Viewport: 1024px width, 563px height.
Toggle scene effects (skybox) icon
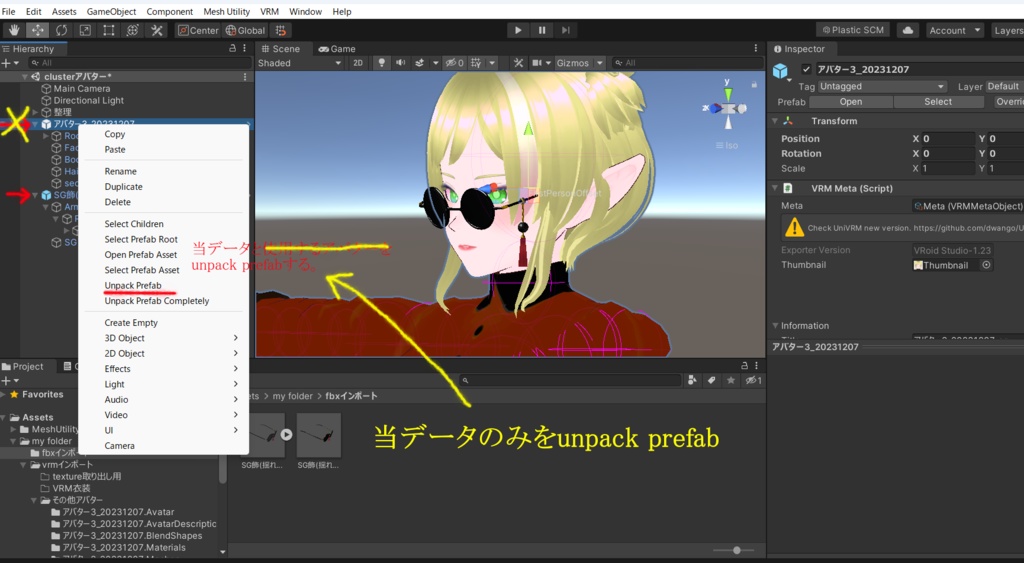tap(419, 63)
